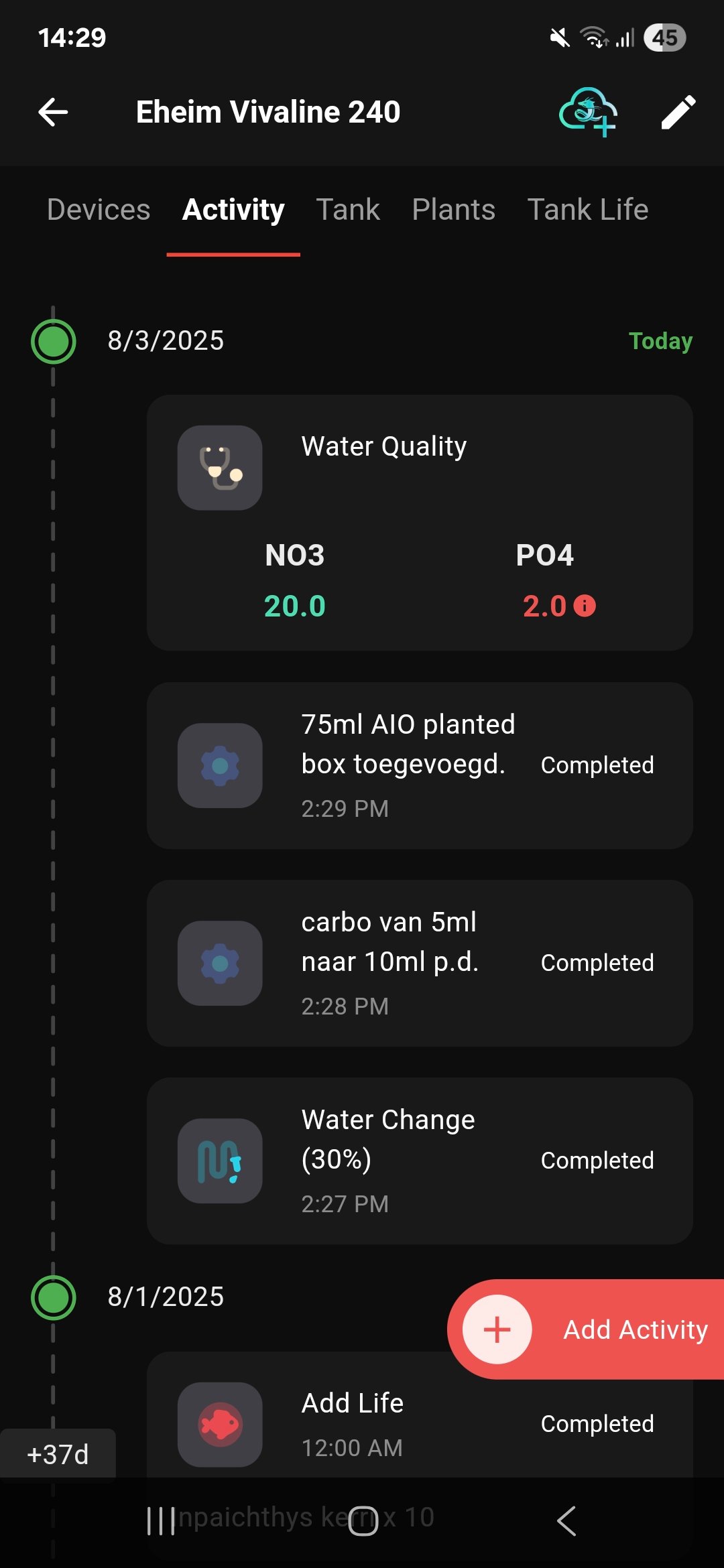Screen dimensions: 724x1568
Task: Tap the PO4 red info icon
Action: coord(585,606)
